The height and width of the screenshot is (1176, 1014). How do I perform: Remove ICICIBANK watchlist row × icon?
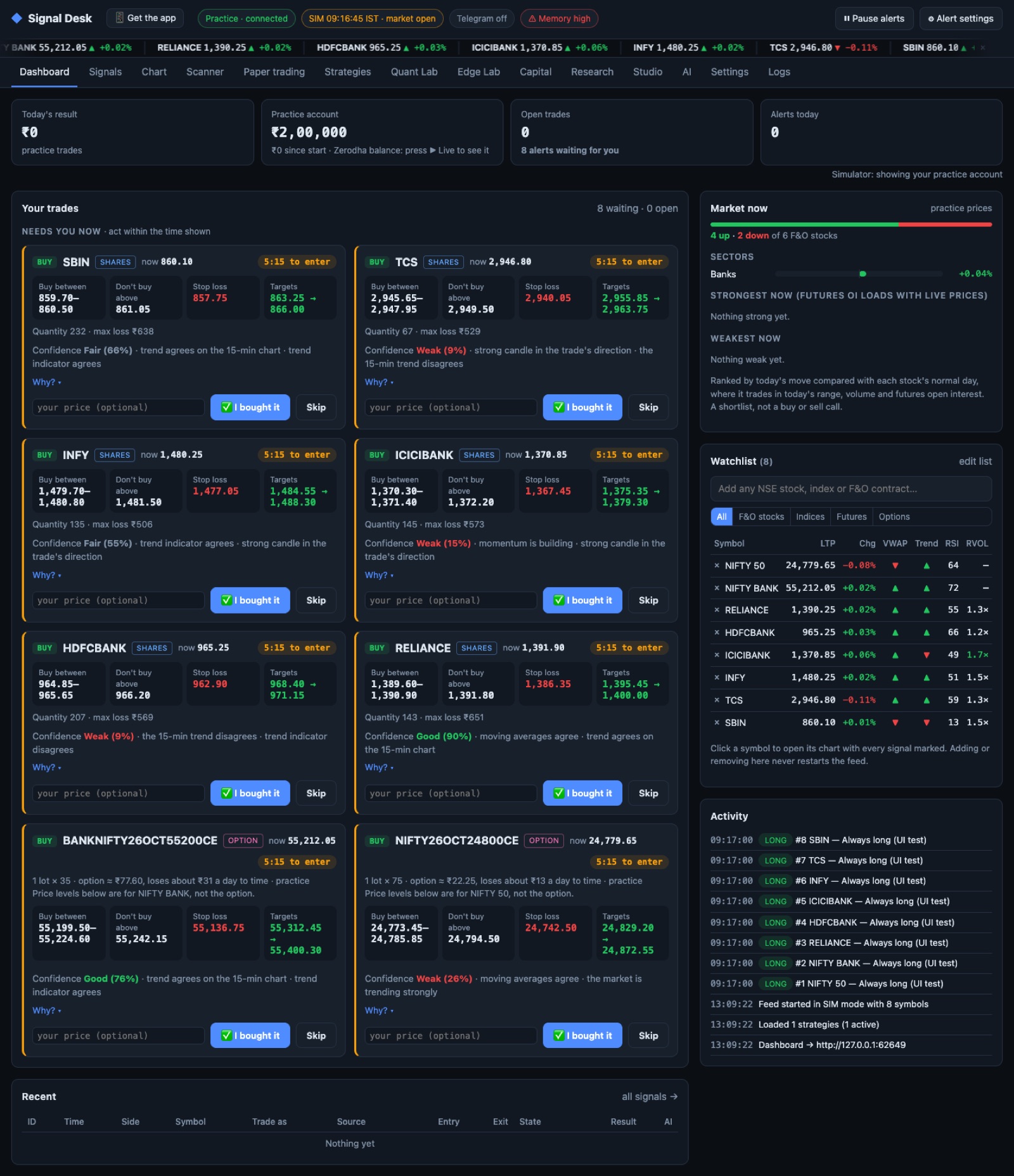tap(717, 655)
